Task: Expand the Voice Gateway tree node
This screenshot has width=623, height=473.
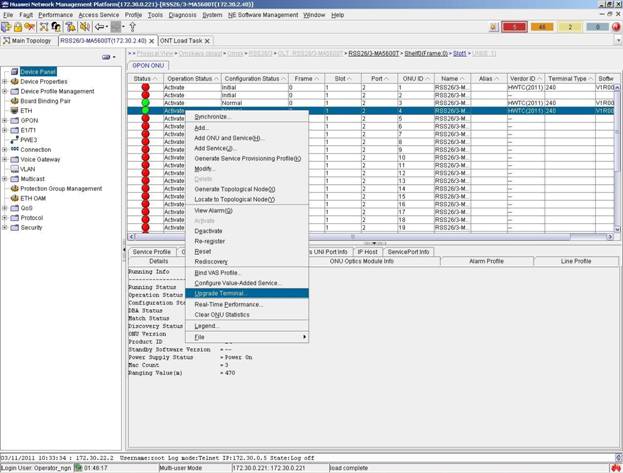Action: pos(5,159)
